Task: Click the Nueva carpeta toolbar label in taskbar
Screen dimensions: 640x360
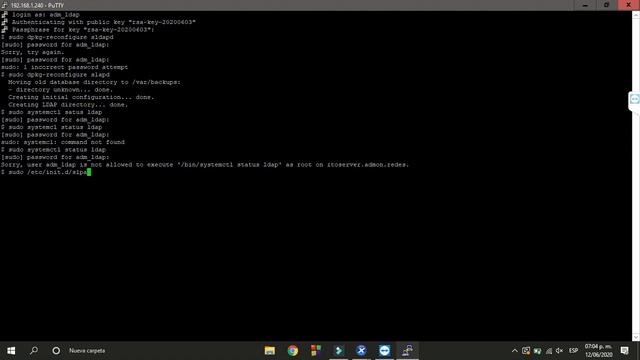Action: [87, 351]
